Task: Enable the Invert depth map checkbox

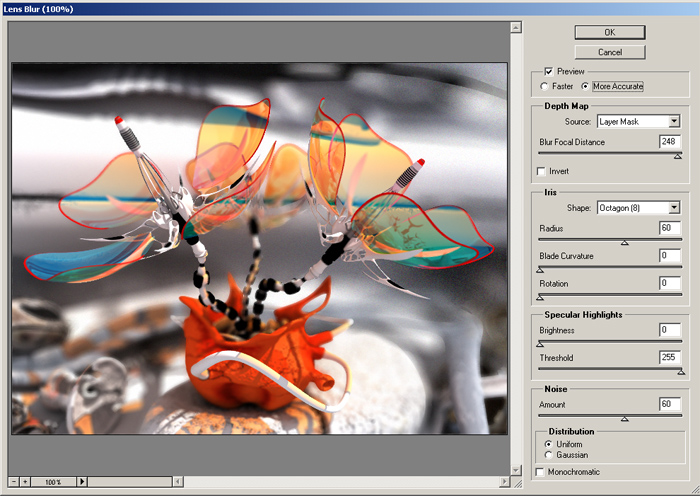Action: [x=543, y=172]
